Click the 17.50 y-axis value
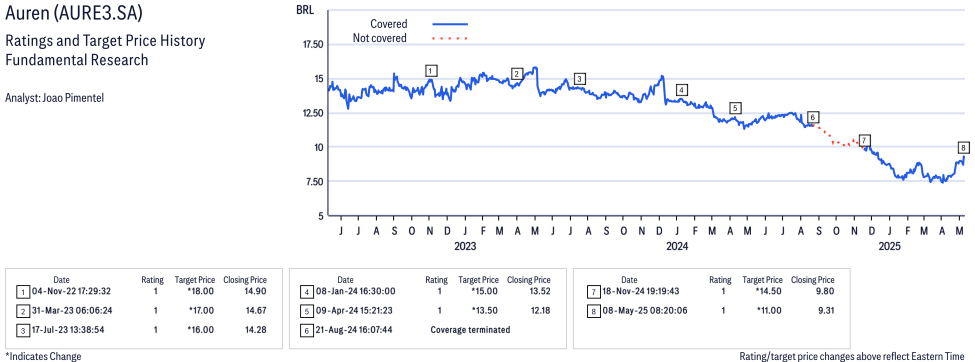Image resolution: width=975 pixels, height=362 pixels. click(313, 45)
